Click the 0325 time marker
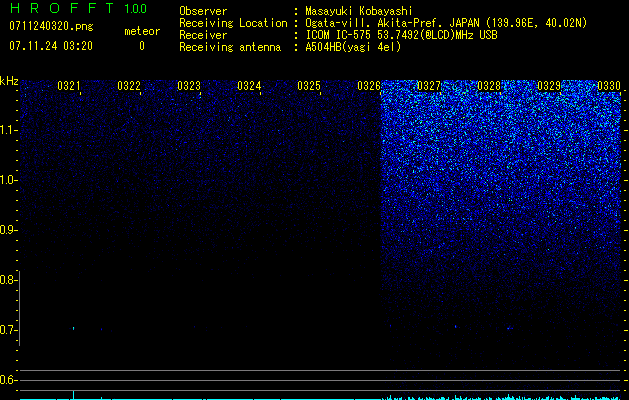629x400 pixels. [309, 86]
